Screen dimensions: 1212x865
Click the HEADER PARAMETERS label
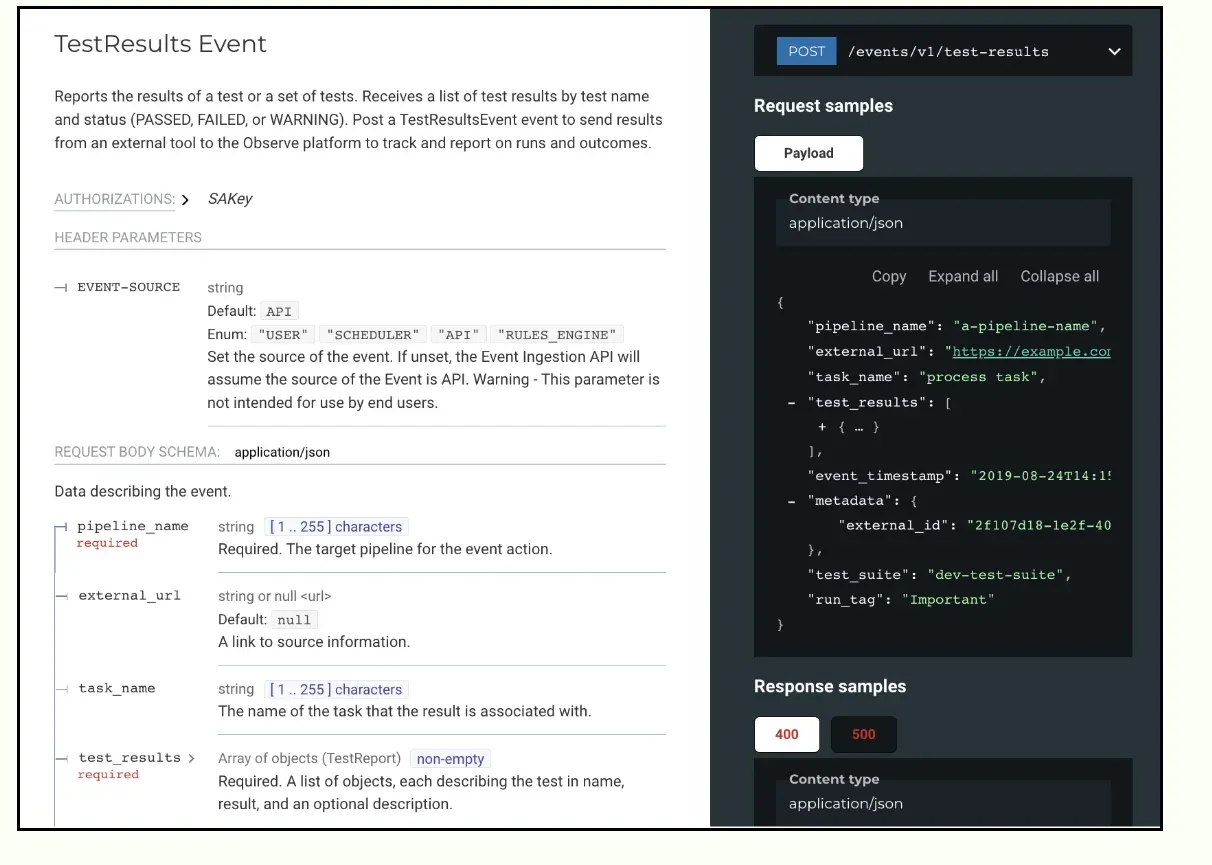tap(128, 237)
